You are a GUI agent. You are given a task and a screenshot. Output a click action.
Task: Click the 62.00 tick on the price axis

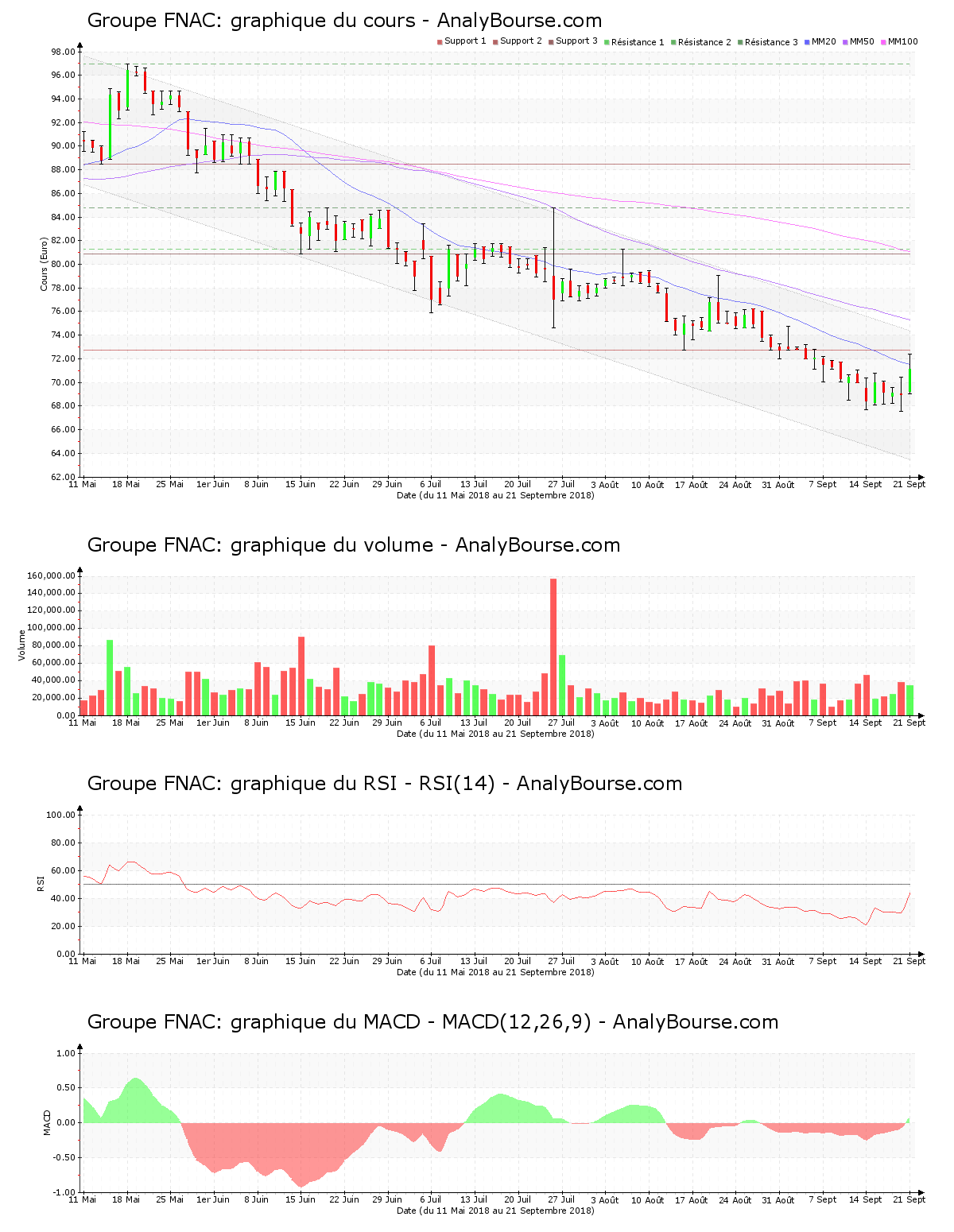pos(64,477)
